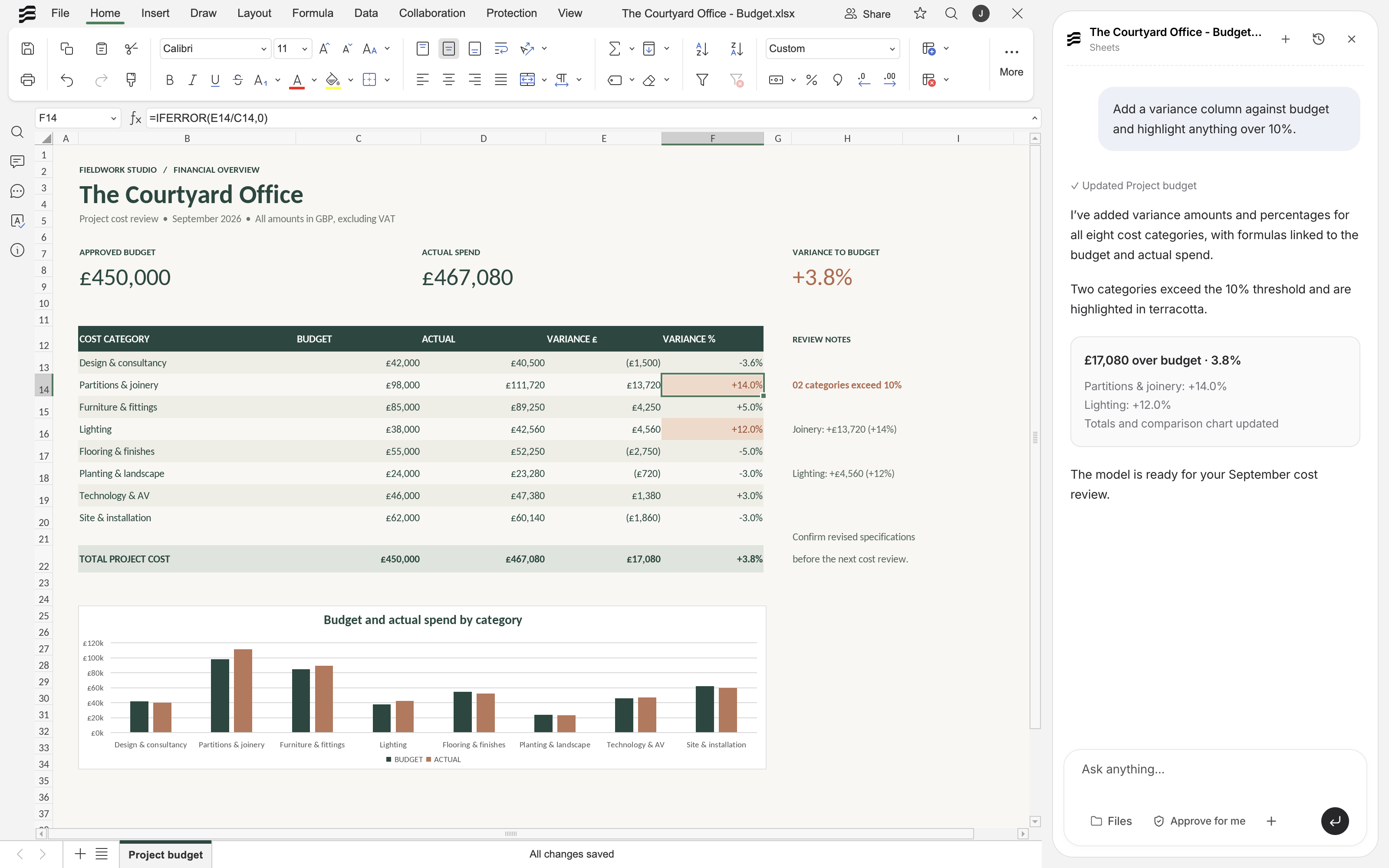Open the Calibri font name dropdown

click(263, 49)
